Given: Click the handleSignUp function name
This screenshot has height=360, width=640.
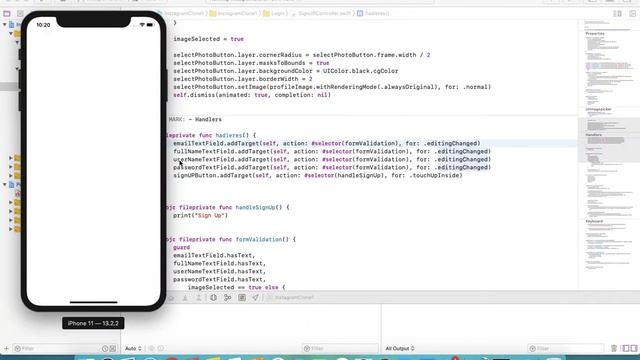Looking at the screenshot, I should 256,207.
